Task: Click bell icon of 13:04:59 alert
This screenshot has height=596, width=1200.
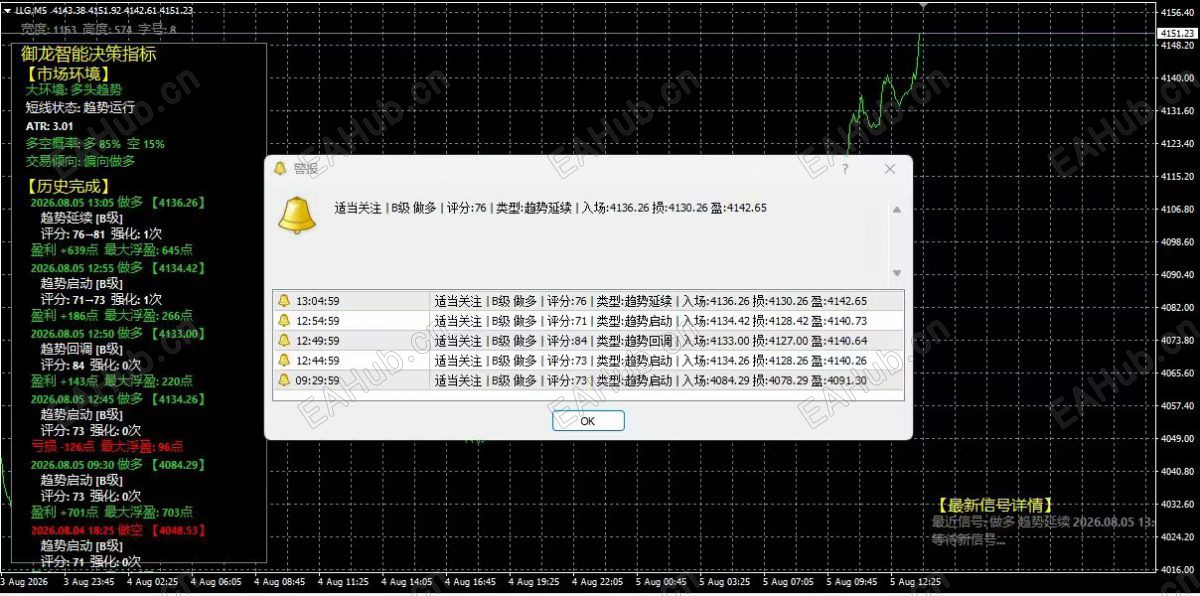Action: (x=283, y=301)
